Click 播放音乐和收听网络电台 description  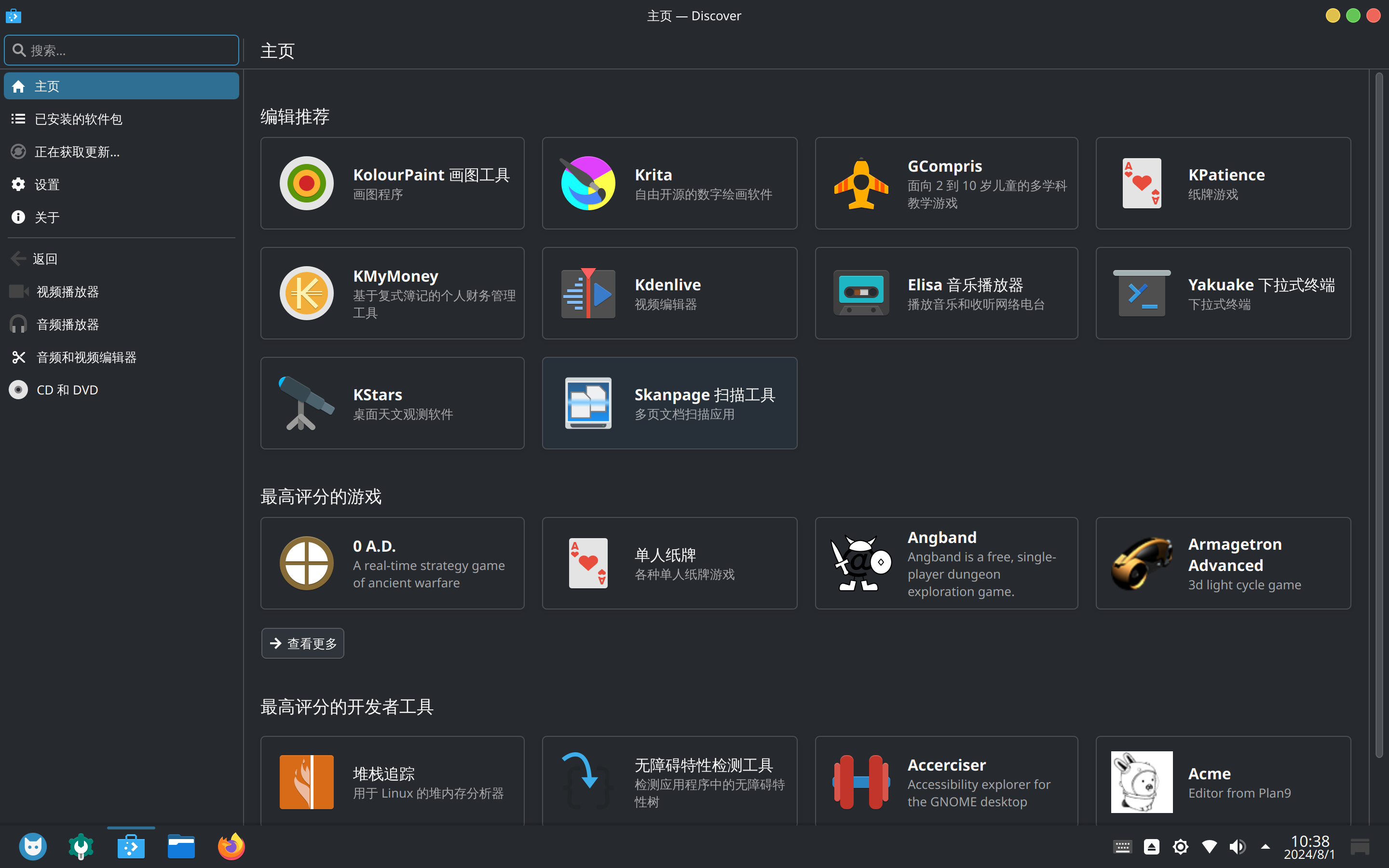coord(976,304)
